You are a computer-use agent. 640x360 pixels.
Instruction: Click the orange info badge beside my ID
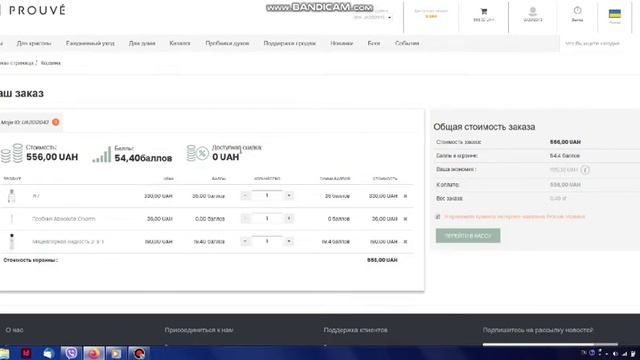[56, 122]
